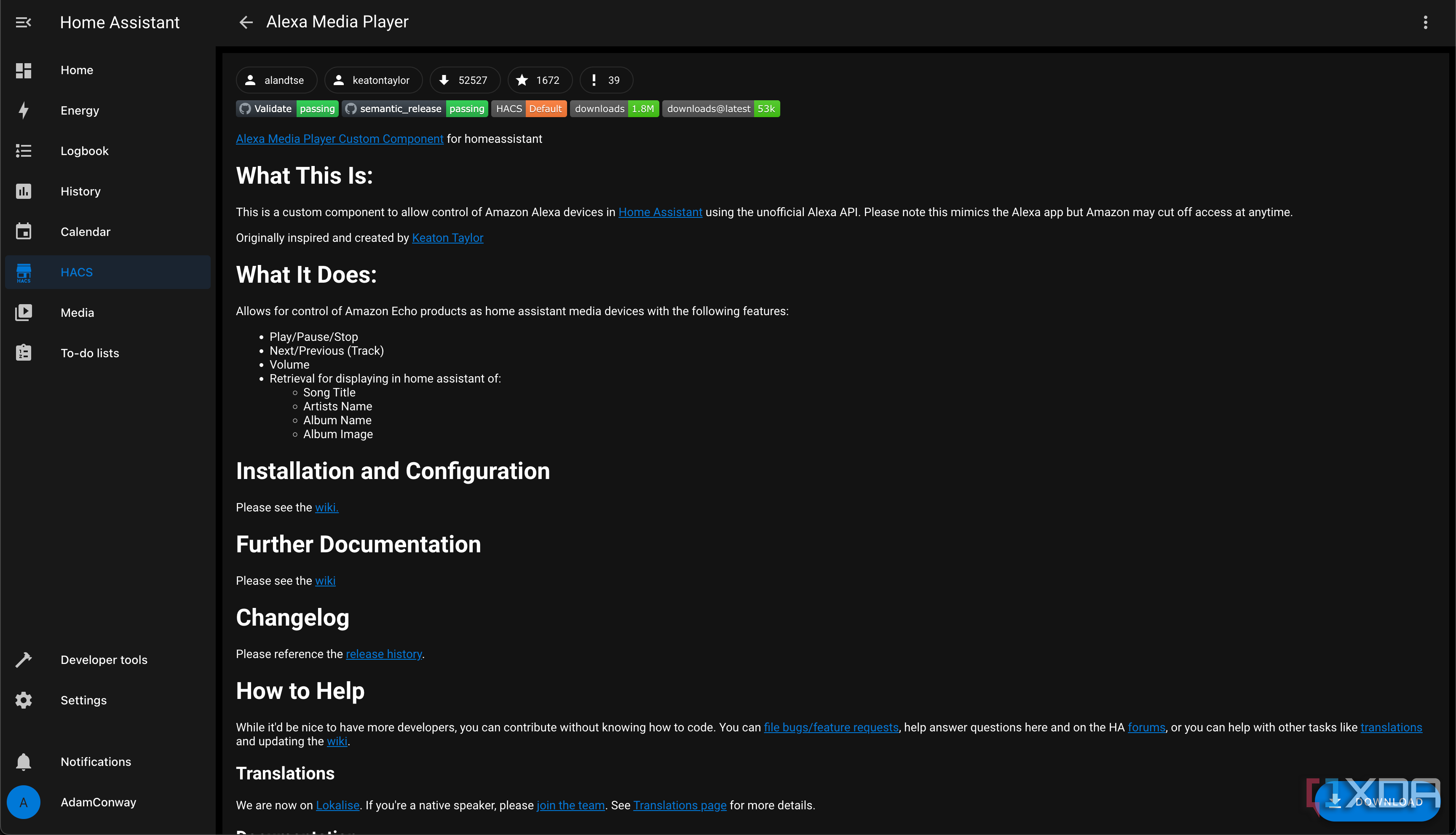Click the 'Song Title' list item

[329, 393]
